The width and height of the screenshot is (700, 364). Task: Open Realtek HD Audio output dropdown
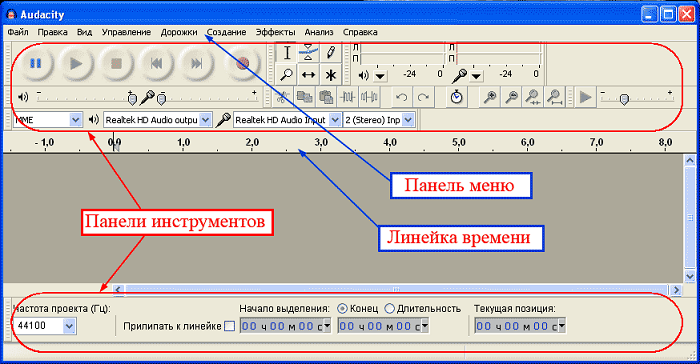[x=205, y=120]
